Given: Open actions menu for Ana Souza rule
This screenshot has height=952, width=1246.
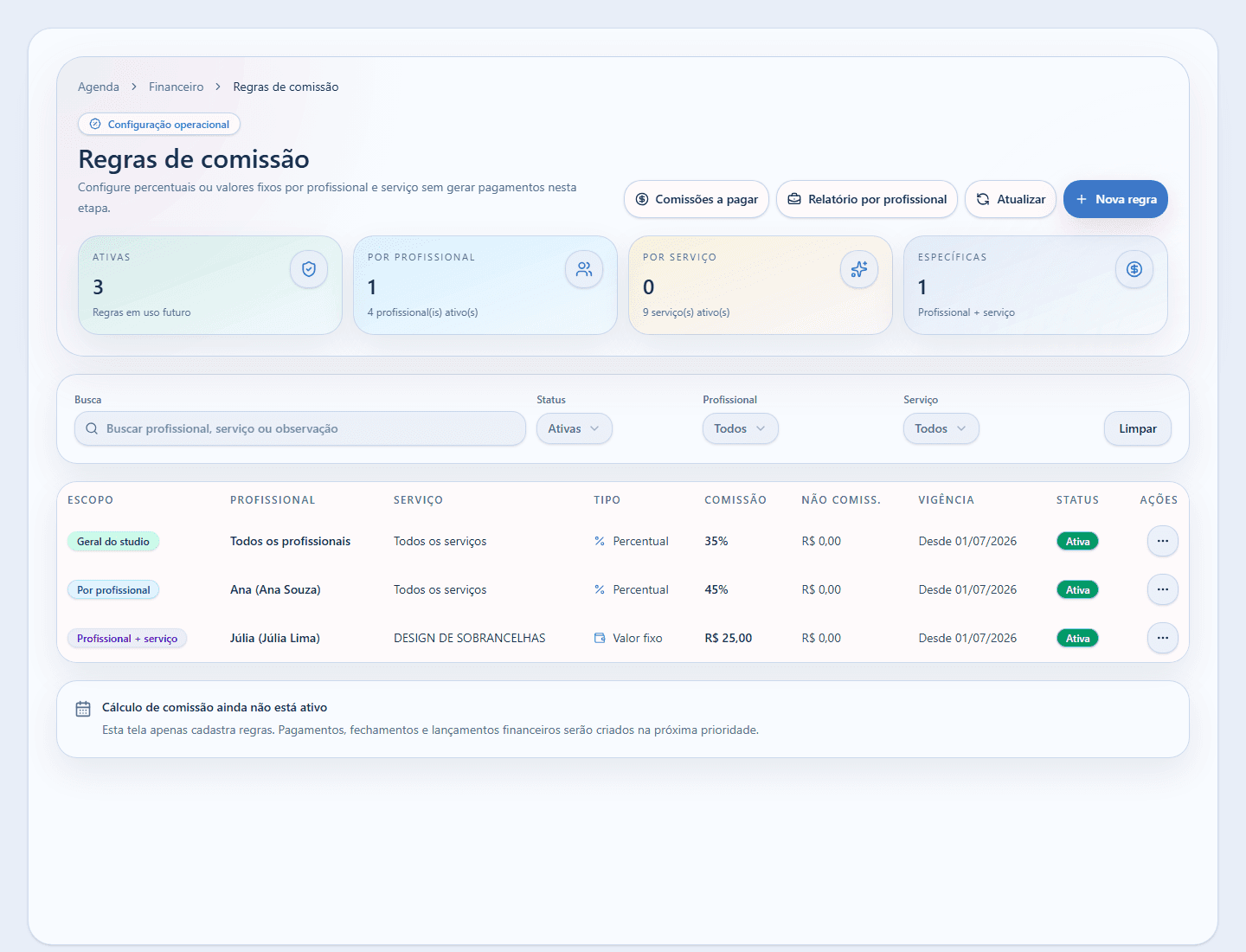Looking at the screenshot, I should coord(1163,589).
